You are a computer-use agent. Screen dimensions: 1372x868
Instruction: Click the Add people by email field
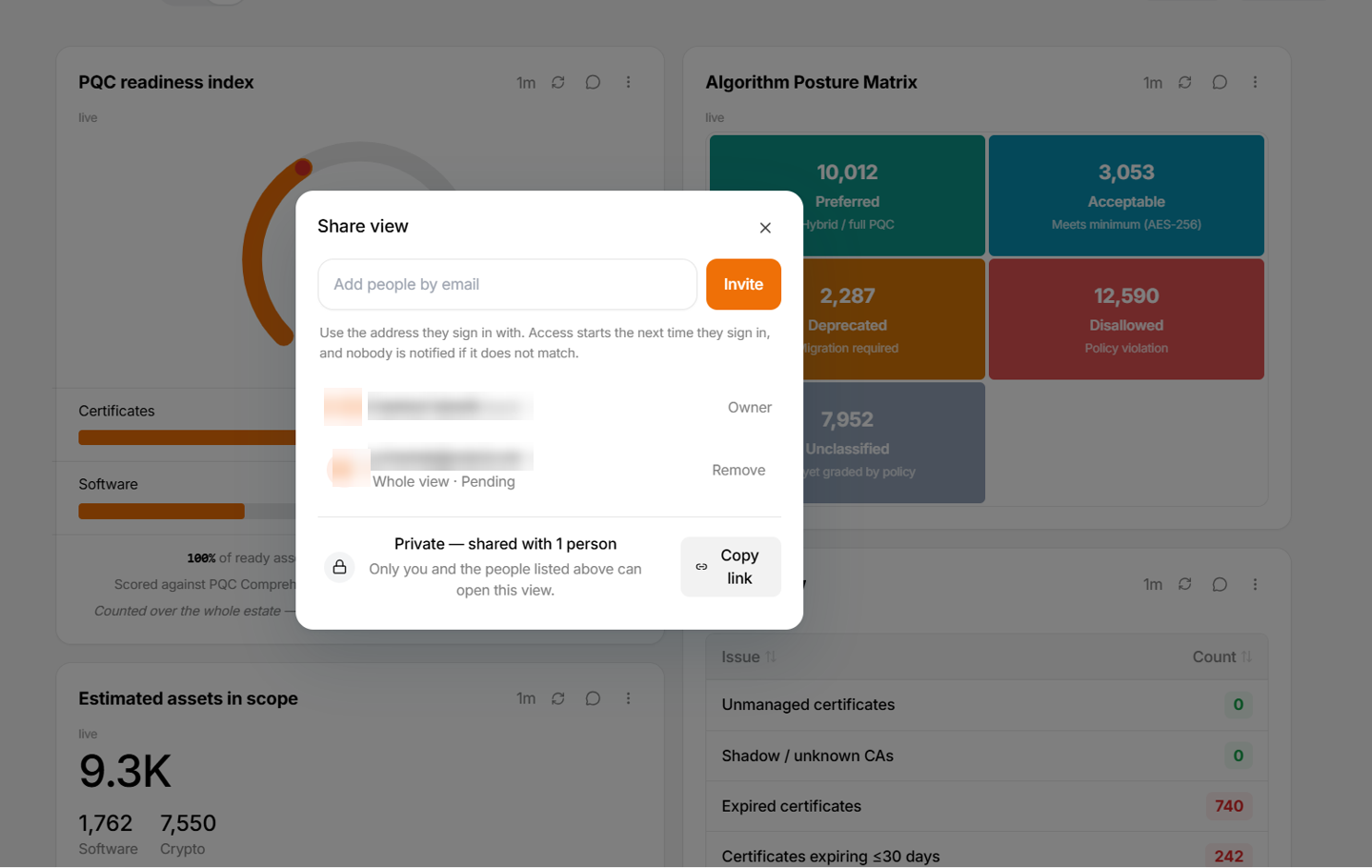(508, 284)
